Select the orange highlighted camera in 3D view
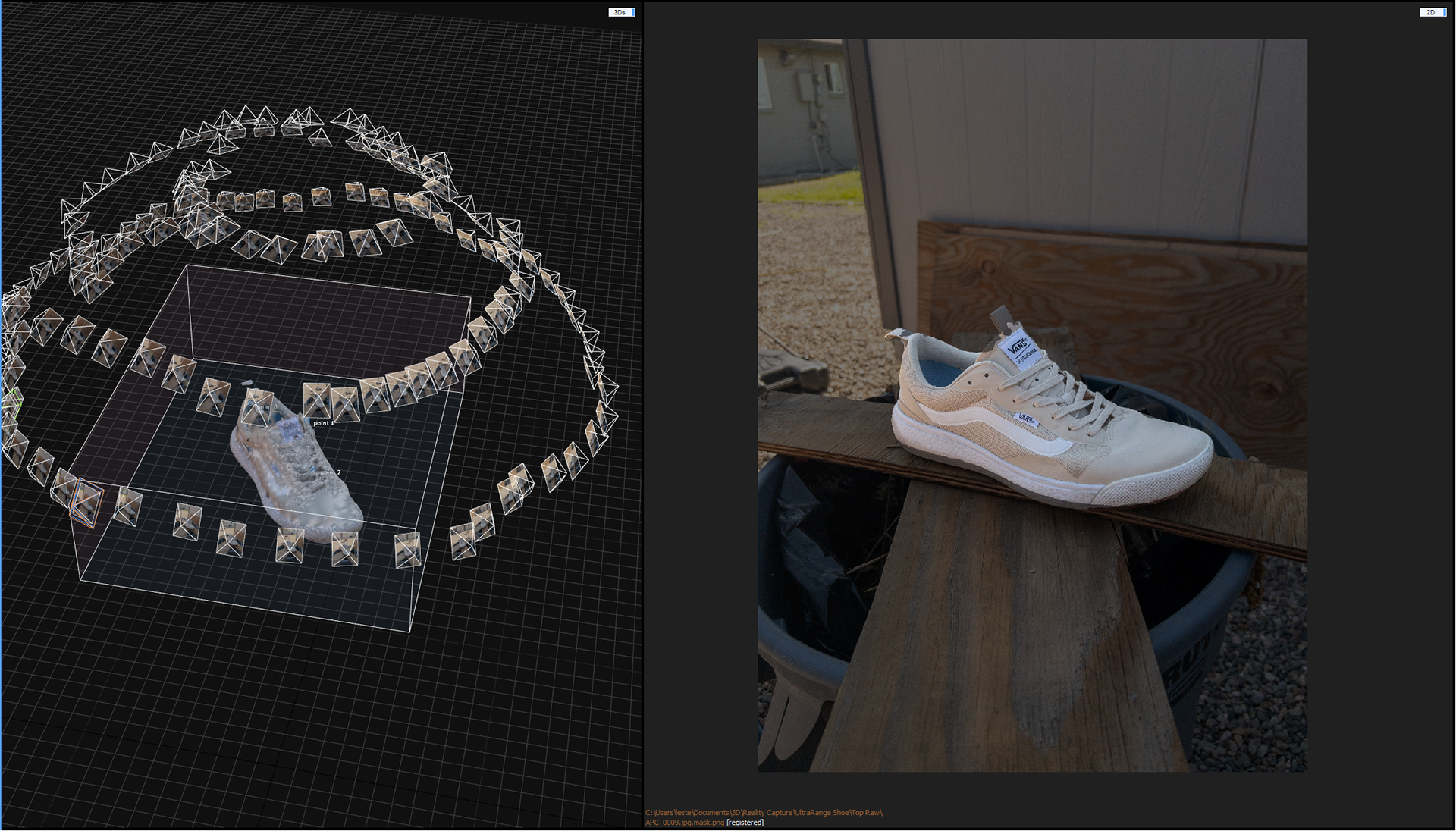Viewport: 1456px width, 831px height. coord(86,502)
